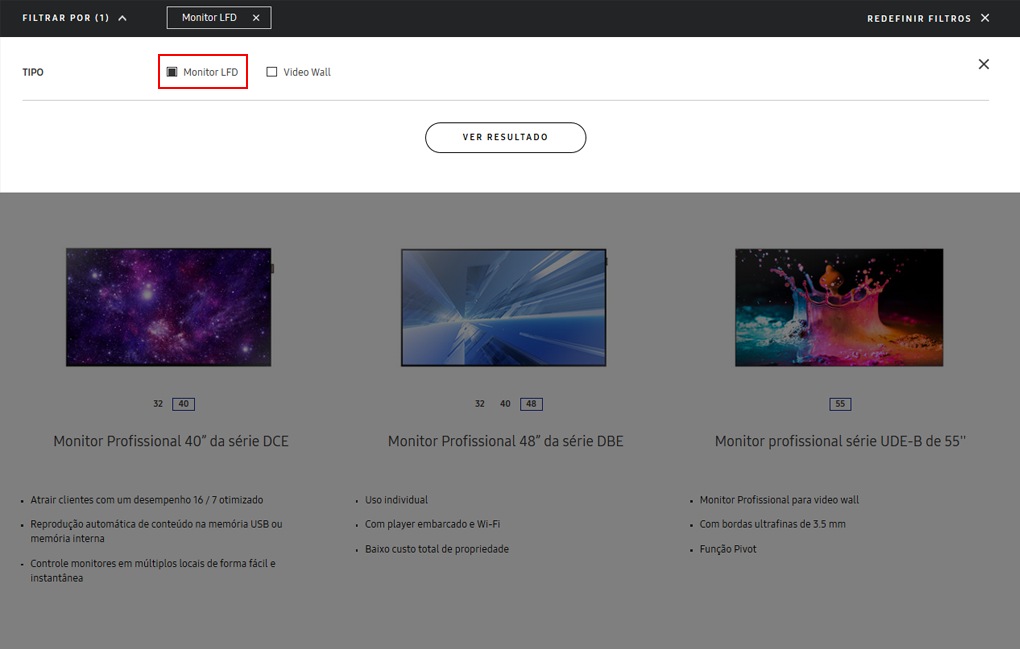Click the Ver Resultado button
This screenshot has width=1020, height=649.
tap(505, 137)
